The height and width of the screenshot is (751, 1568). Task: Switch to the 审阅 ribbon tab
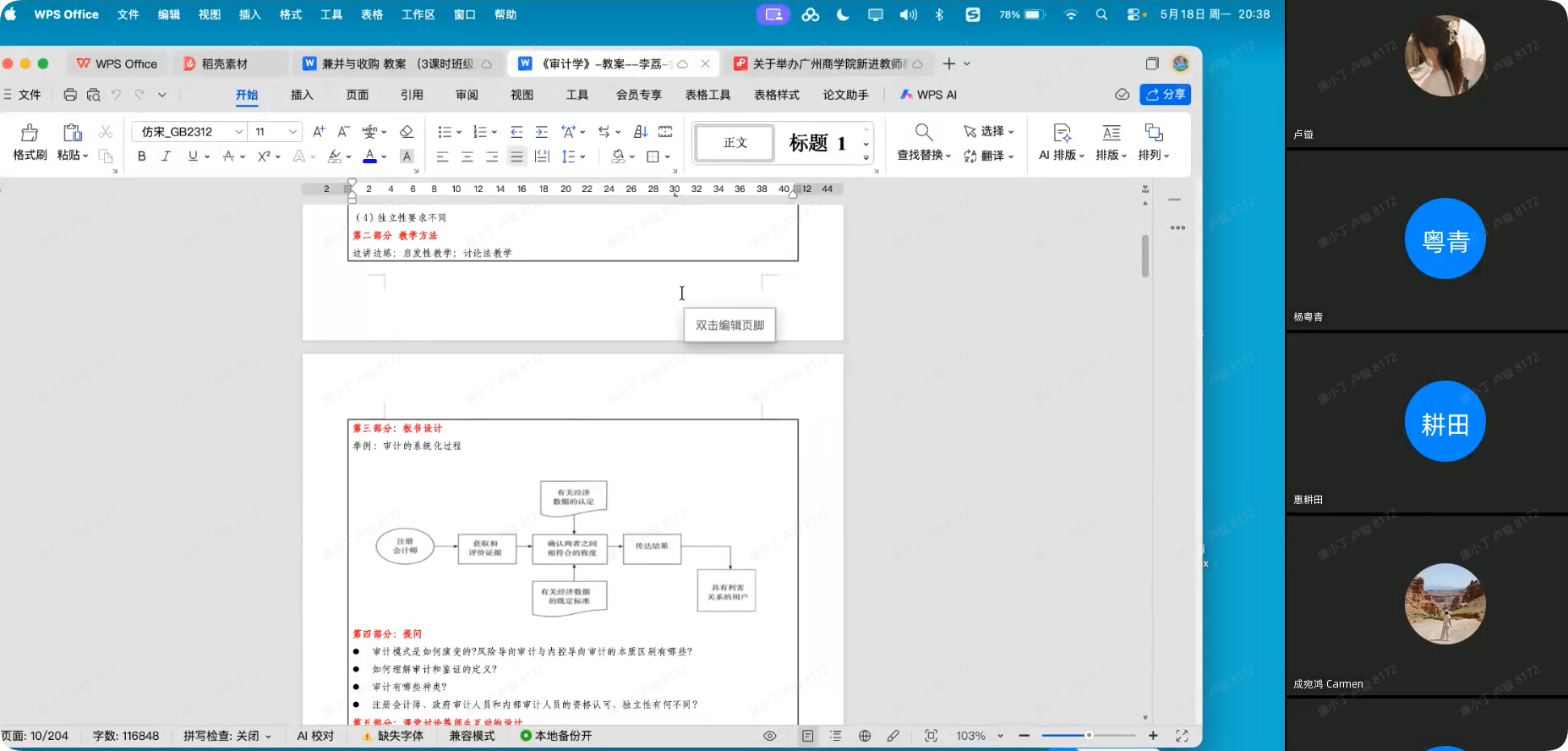(x=467, y=95)
